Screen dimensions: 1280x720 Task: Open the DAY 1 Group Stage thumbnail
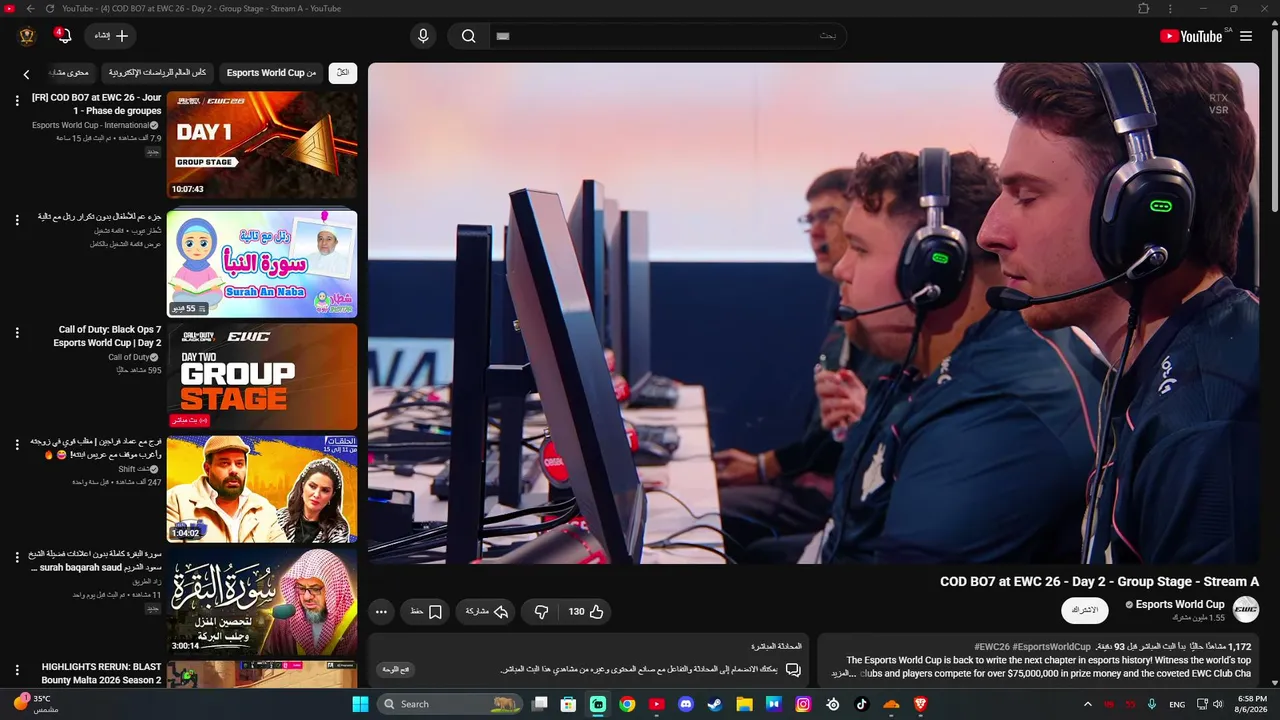[262, 145]
